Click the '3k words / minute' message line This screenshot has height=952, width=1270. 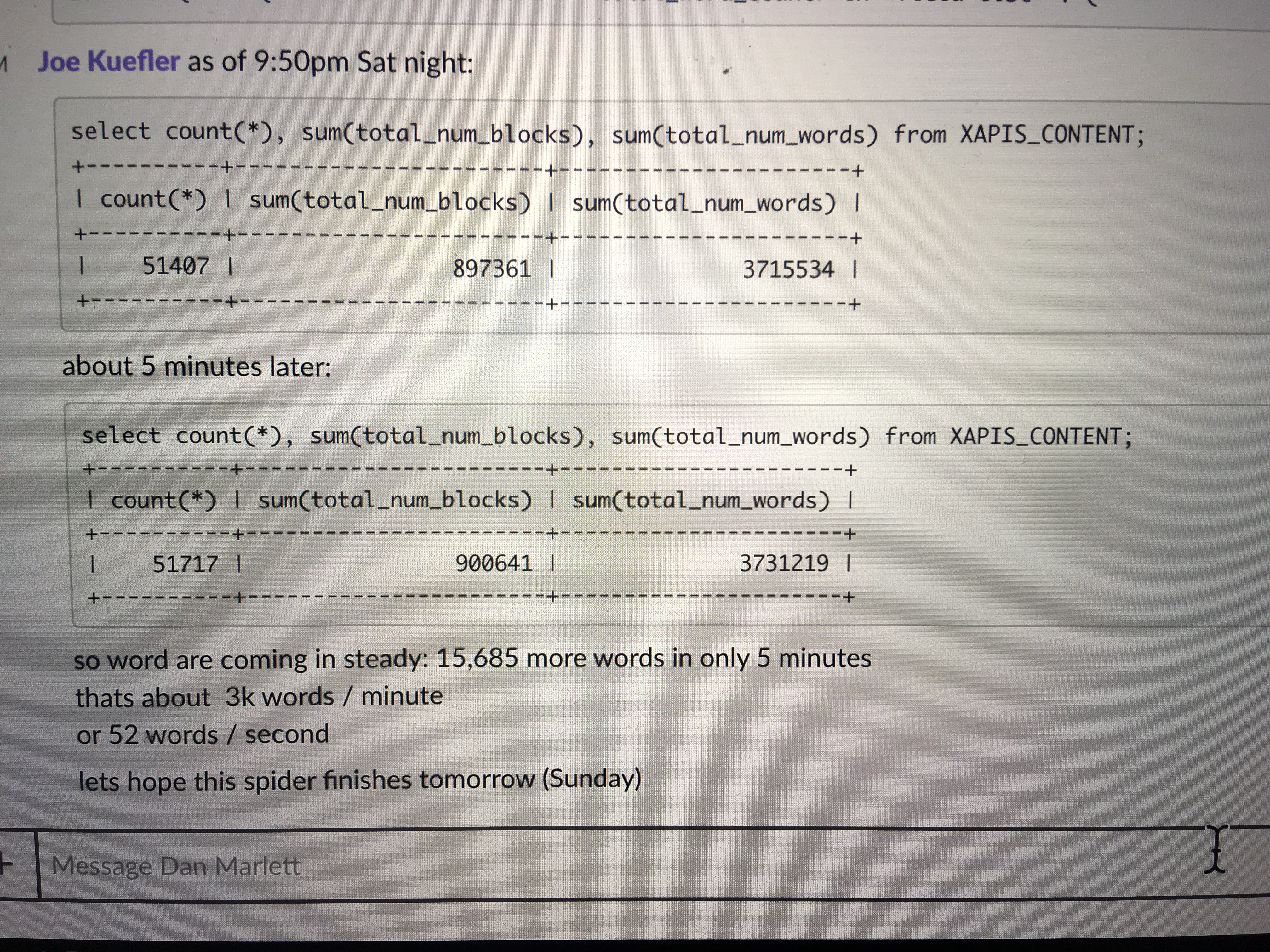click(259, 697)
